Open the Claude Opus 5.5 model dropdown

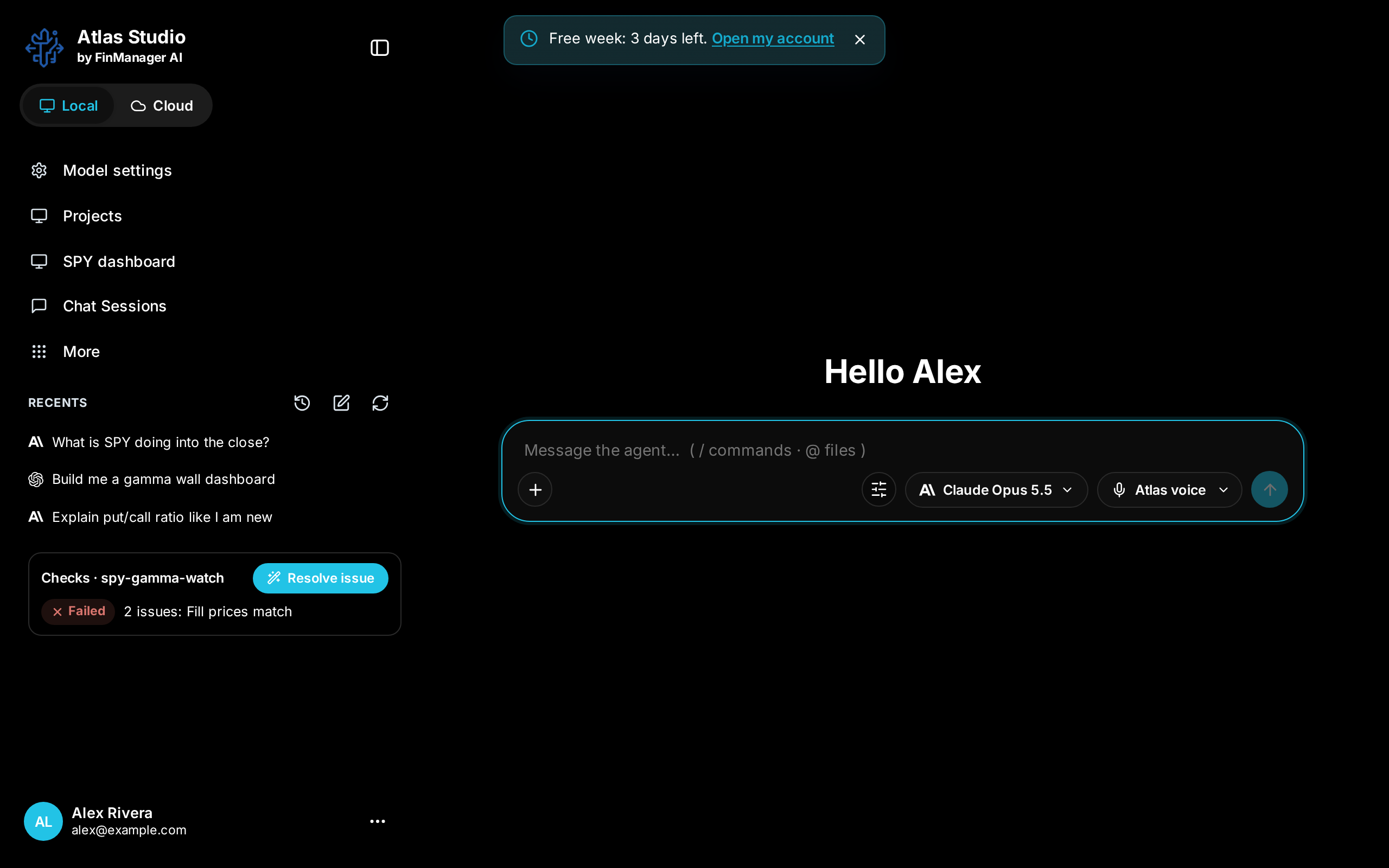996,490
